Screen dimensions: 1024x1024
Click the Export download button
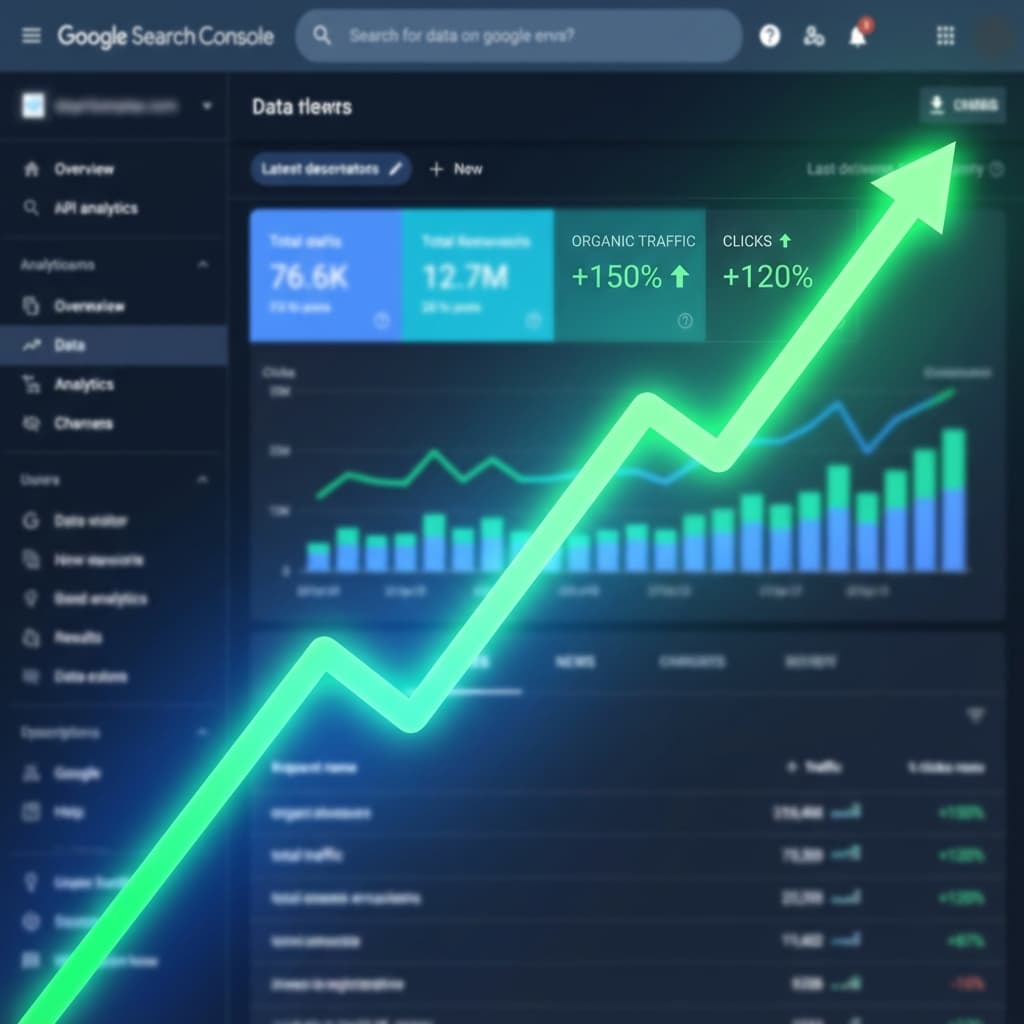click(x=962, y=105)
